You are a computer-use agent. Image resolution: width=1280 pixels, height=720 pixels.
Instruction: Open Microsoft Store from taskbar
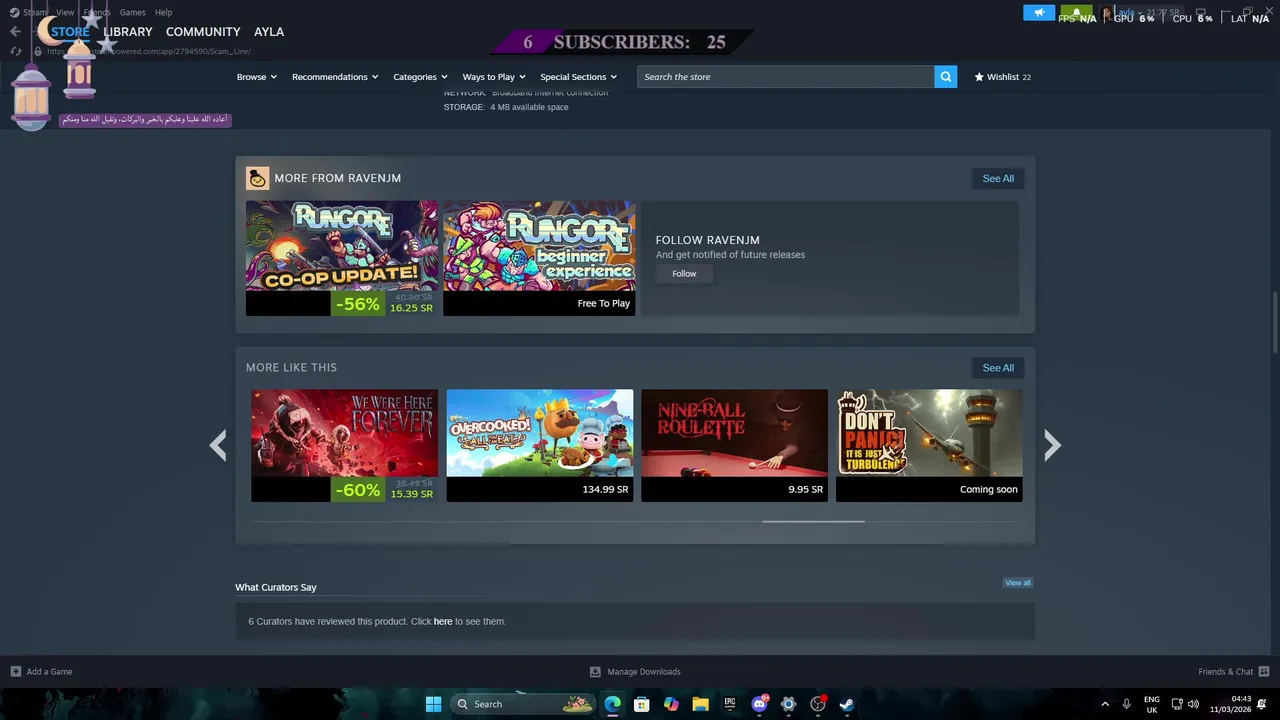click(642, 704)
